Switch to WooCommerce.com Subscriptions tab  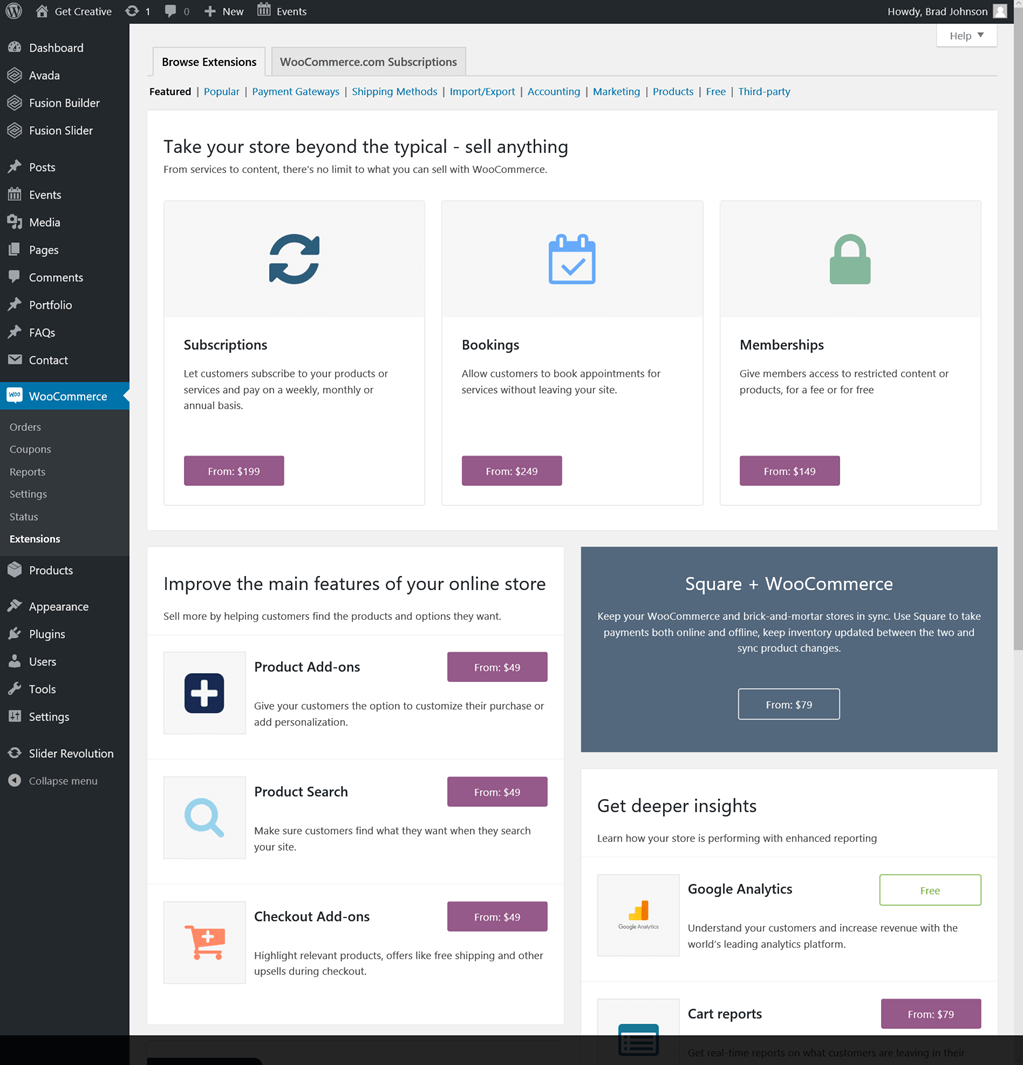pos(368,62)
